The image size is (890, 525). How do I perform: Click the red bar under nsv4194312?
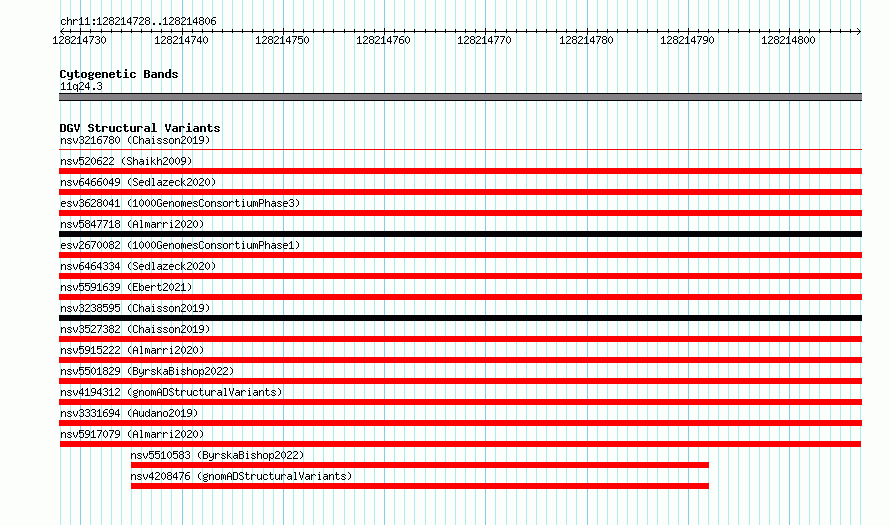[x=460, y=402]
